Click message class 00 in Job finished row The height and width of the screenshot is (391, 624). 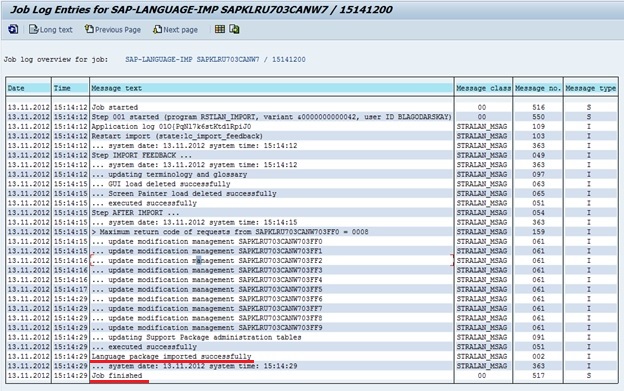point(482,375)
